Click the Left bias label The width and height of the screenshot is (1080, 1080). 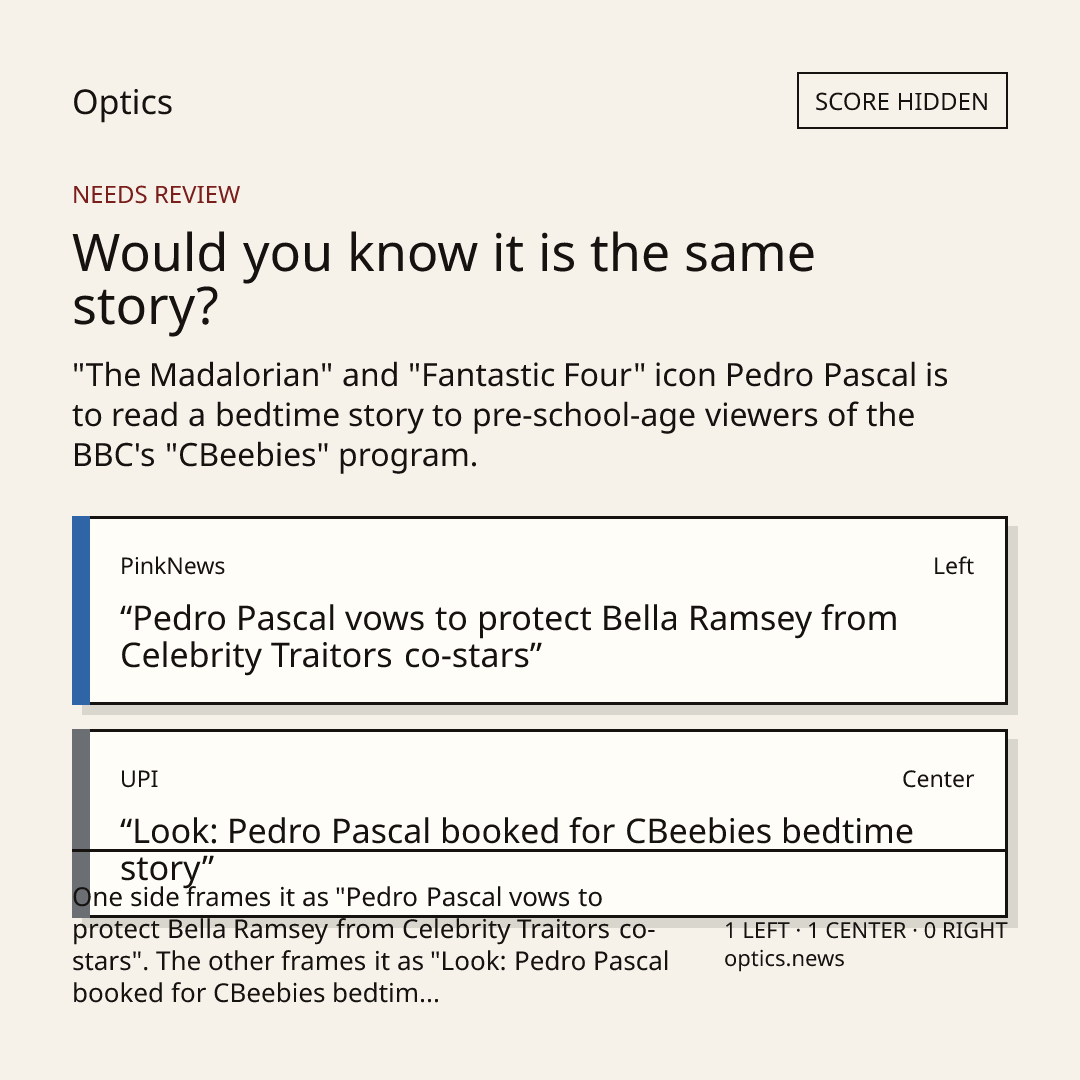coord(953,566)
